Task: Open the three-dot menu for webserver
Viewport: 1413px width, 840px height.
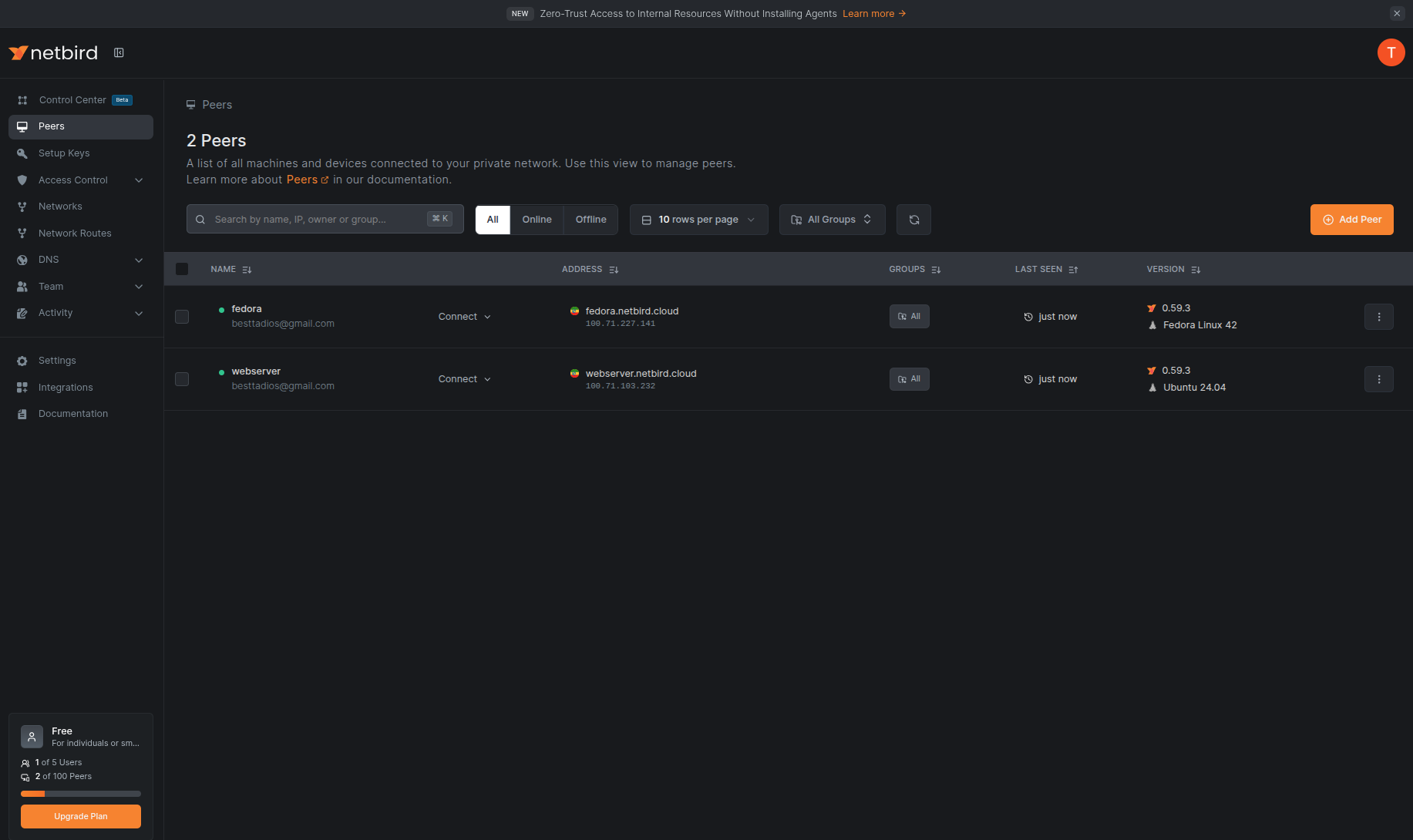Action: 1378,379
